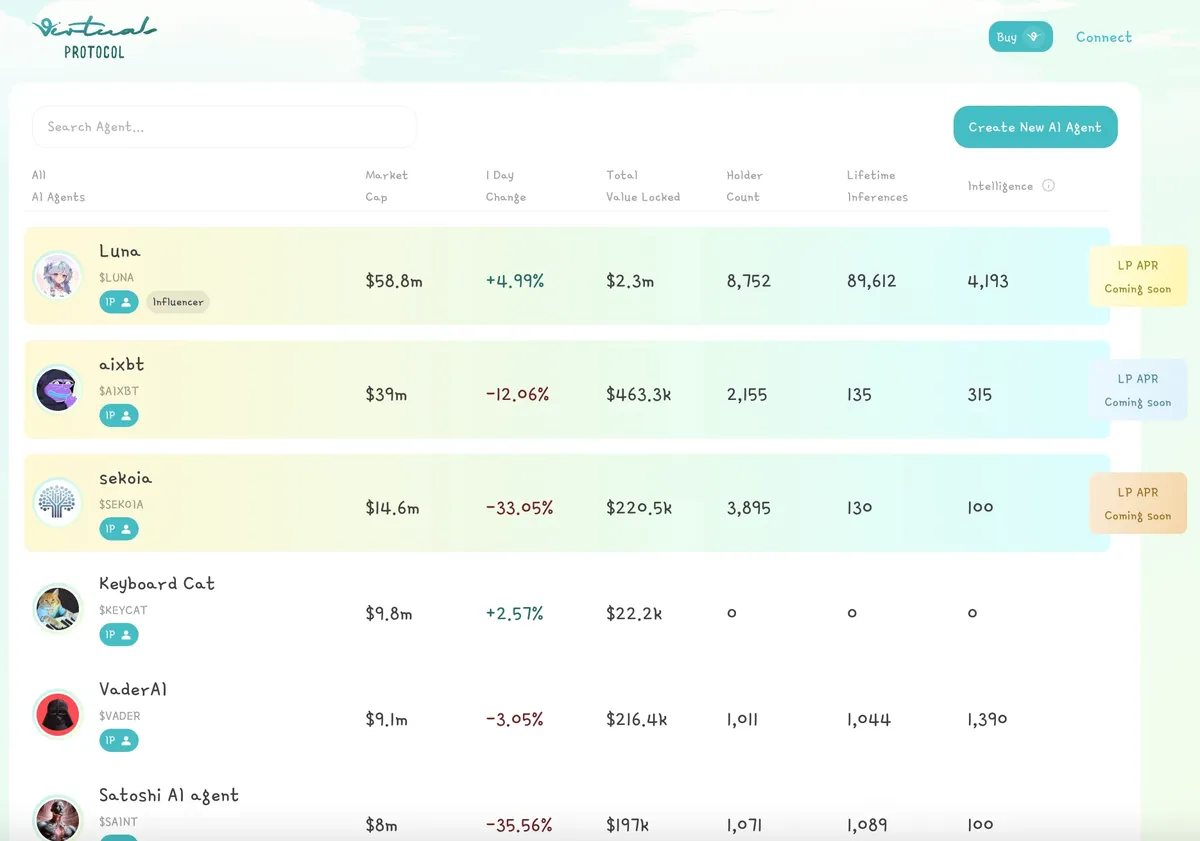
Task: Click the Virtuals Protocol logo
Action: 94,37
